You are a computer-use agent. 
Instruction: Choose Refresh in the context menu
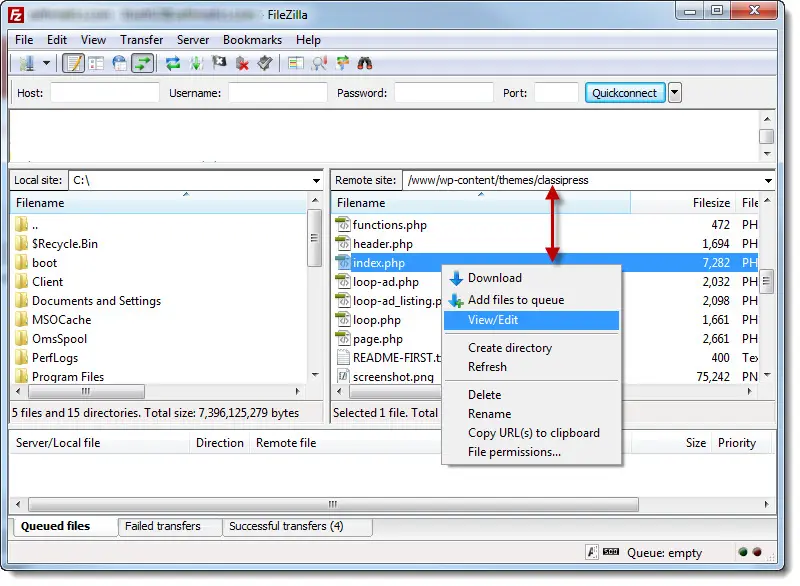(531, 367)
